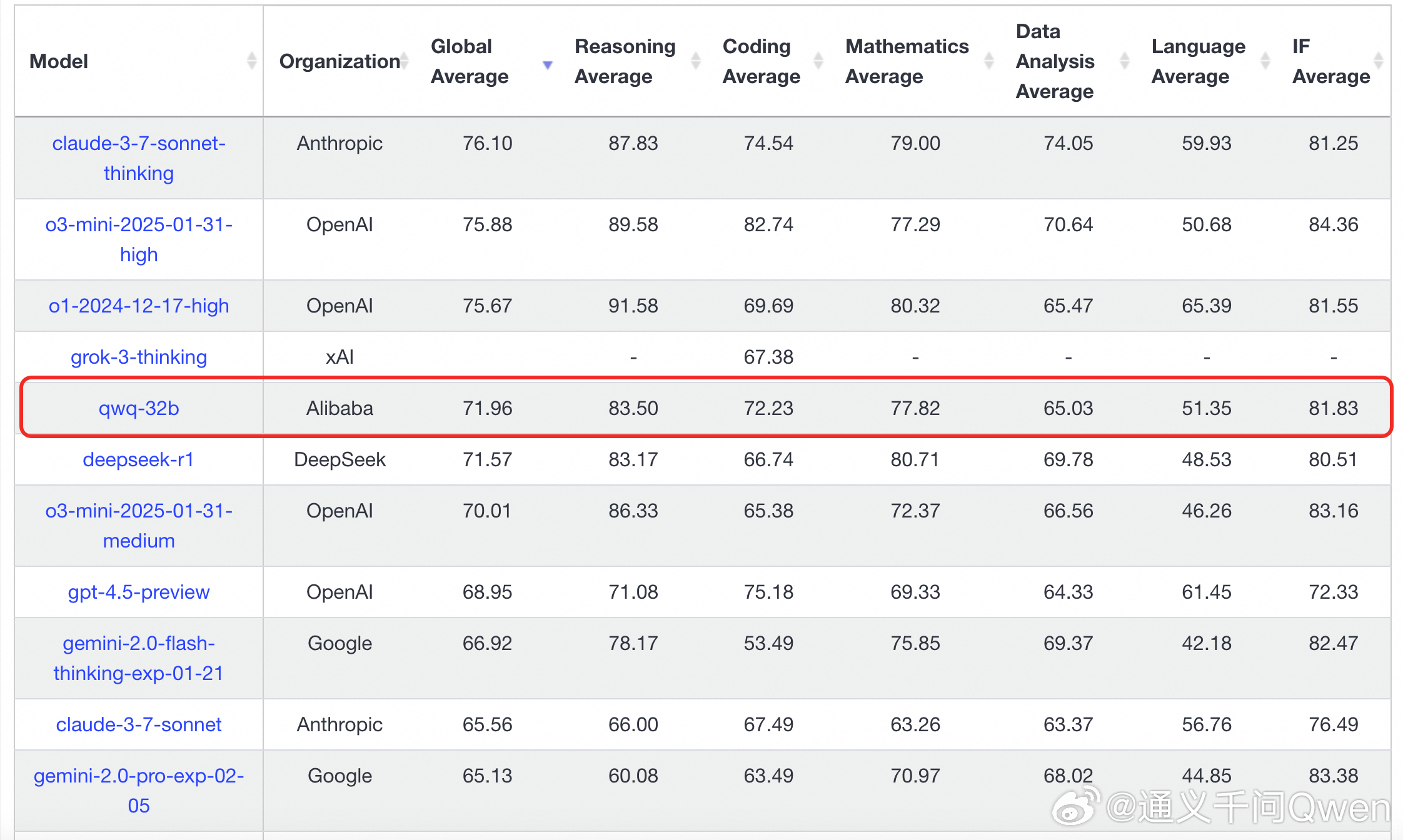Open grok-3-thinking model link
1403x840 pixels.
pyautogui.click(x=139, y=357)
